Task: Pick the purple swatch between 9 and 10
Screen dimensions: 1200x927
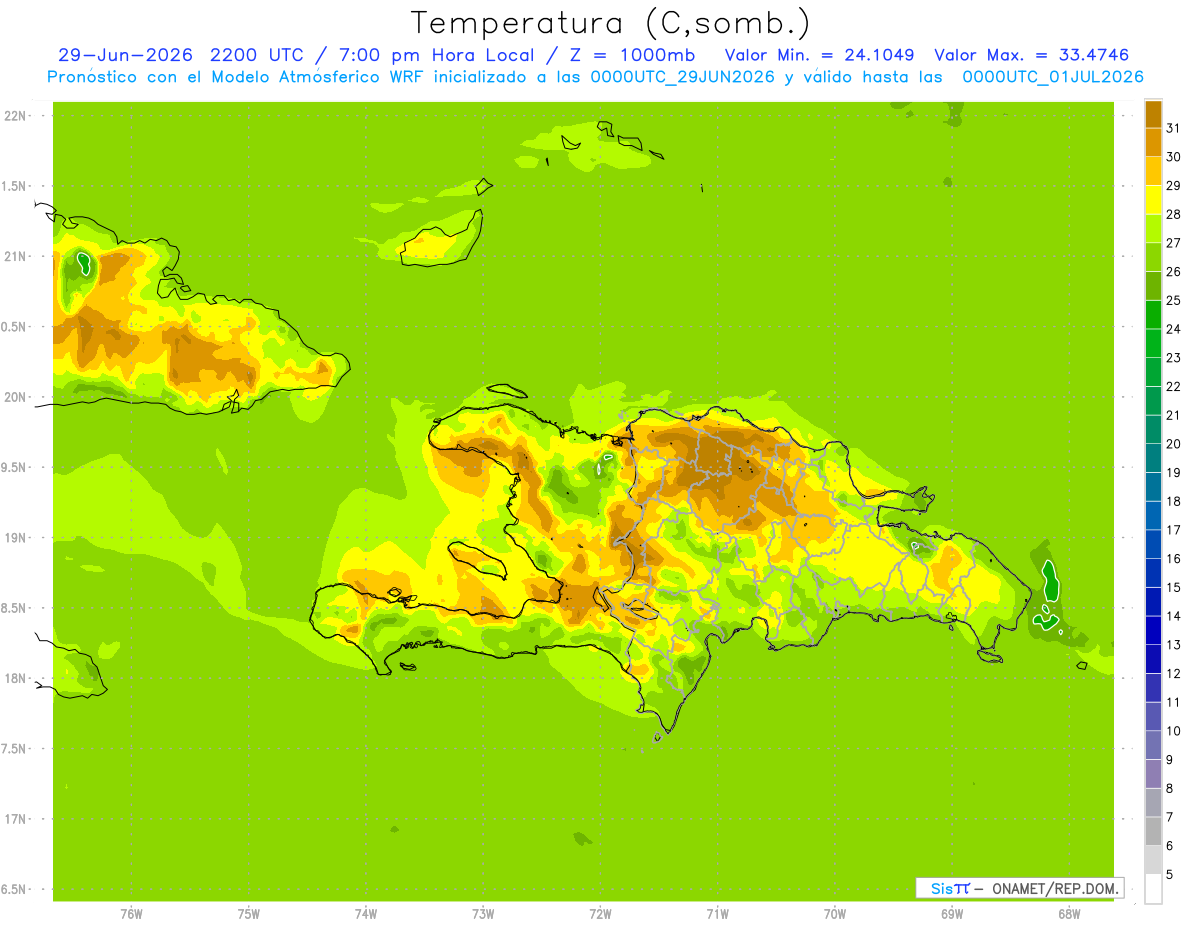Action: (x=1153, y=746)
